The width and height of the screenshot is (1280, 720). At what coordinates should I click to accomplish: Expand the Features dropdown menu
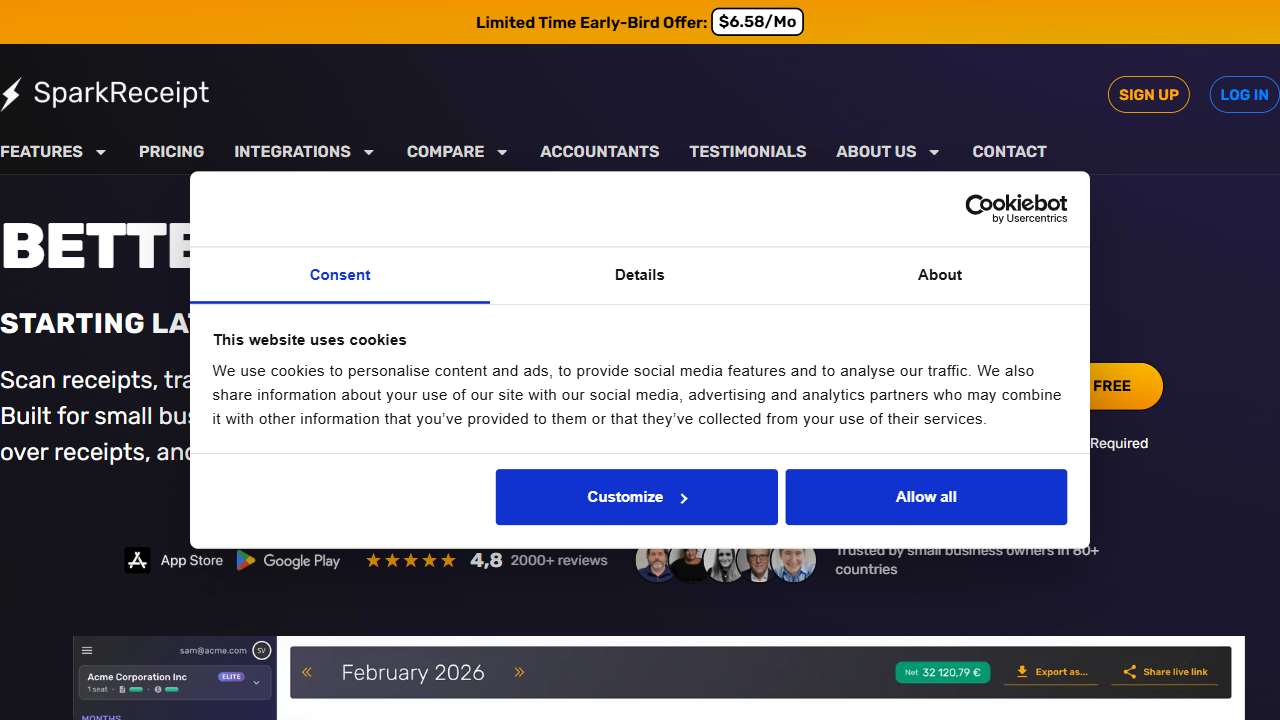pyautogui.click(x=53, y=152)
